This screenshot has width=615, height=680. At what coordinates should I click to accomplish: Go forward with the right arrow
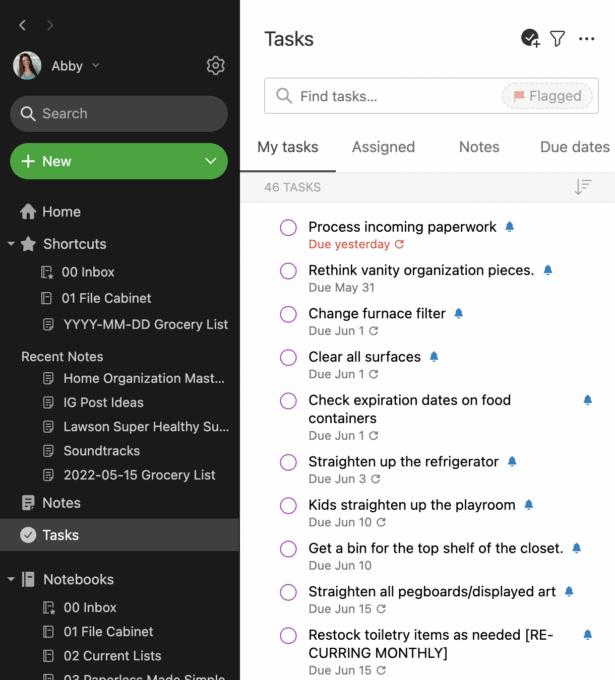point(50,25)
